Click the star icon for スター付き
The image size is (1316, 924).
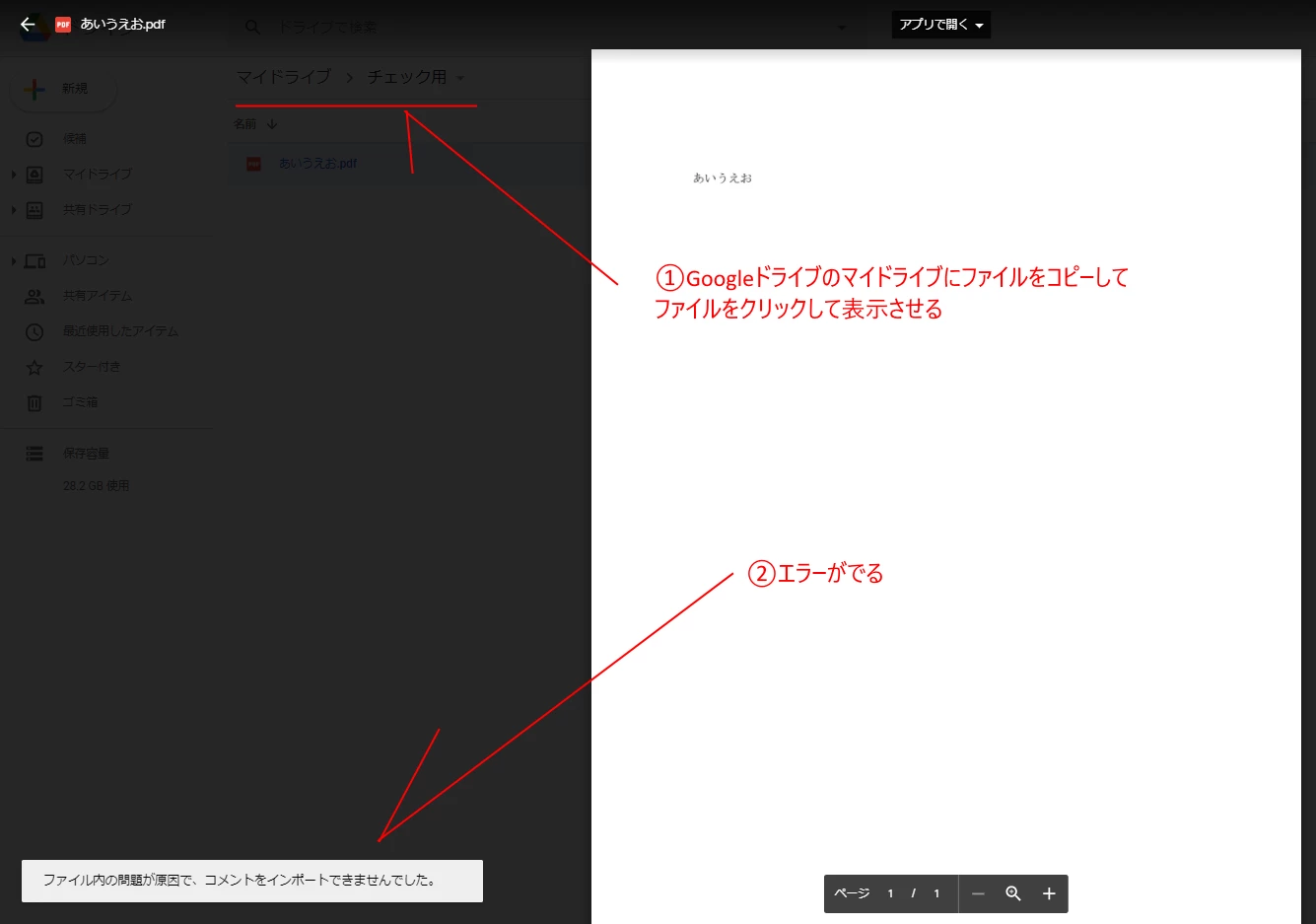click(x=35, y=367)
